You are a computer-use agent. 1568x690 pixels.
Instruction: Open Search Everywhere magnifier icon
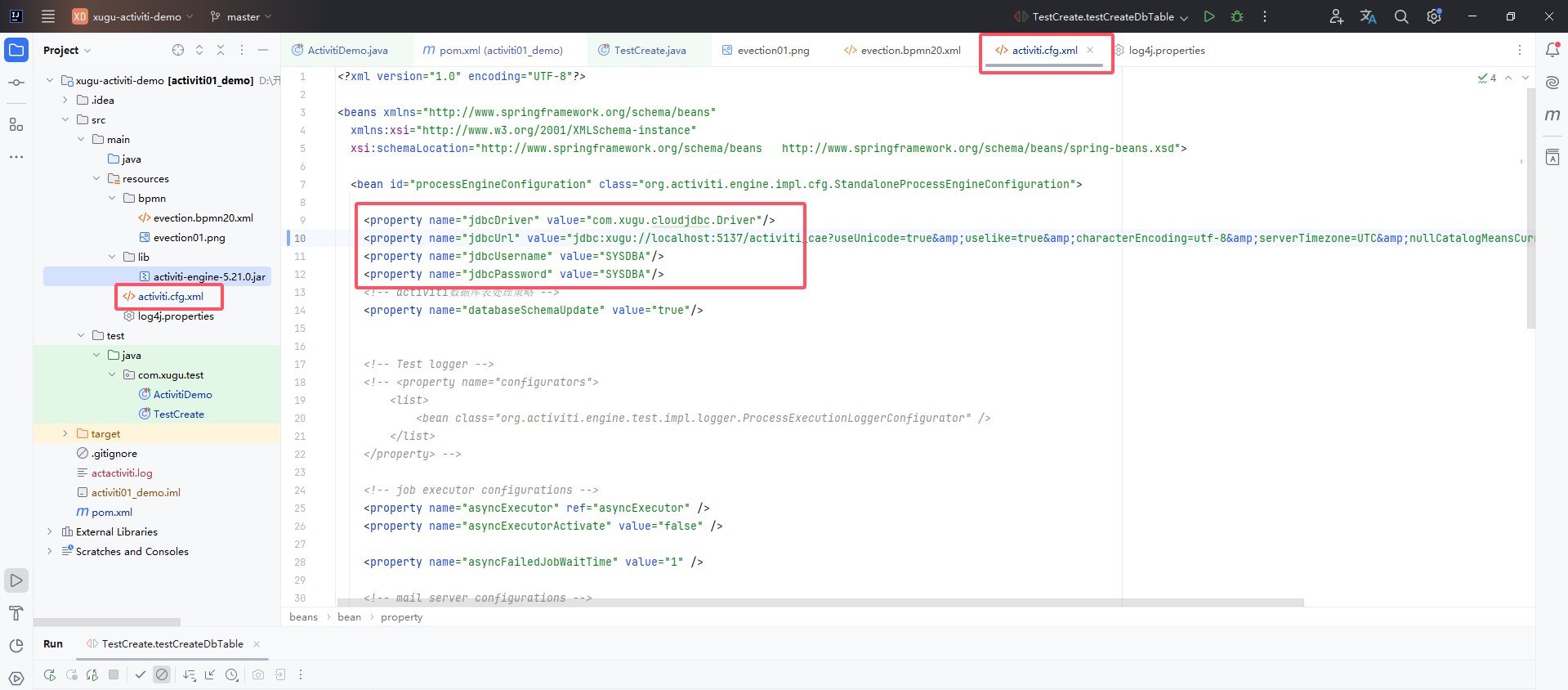(1401, 16)
